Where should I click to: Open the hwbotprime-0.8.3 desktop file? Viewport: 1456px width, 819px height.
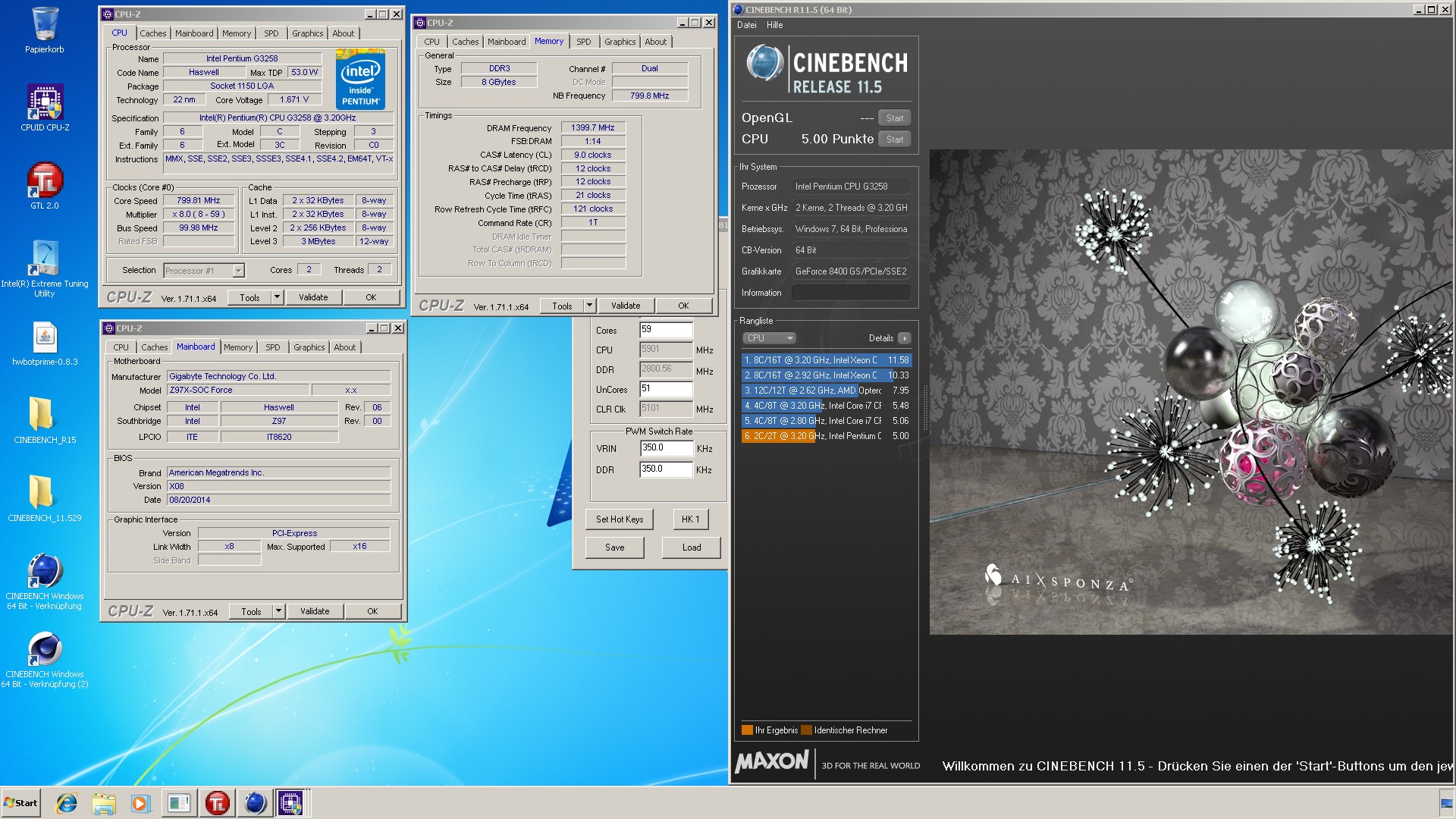(45, 344)
